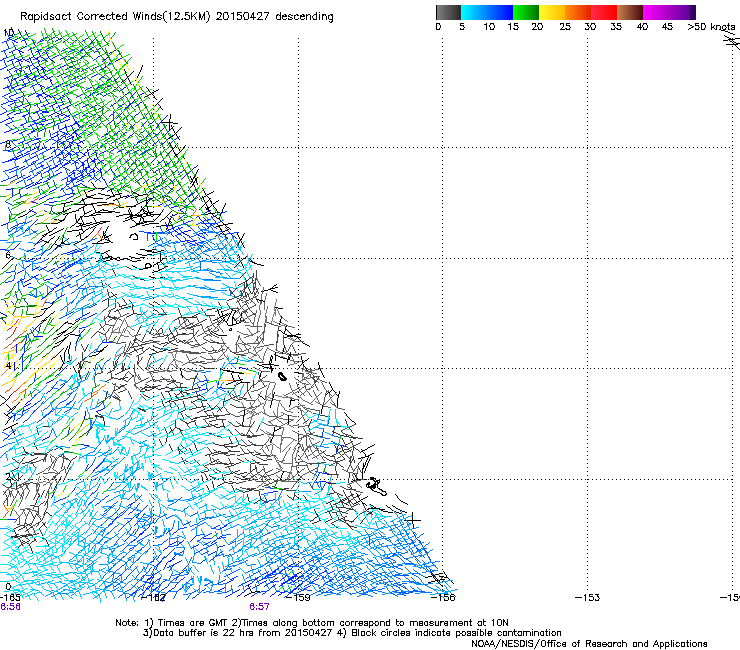
Task: Click the note 'Times along bottom correspond to measurement at 10N'
Action: [x=375, y=623]
